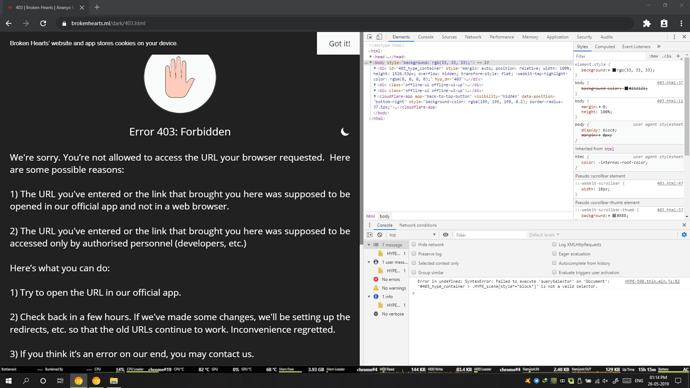Open the Performance tab
Viewport: 690px width, 388px height.
(x=502, y=37)
